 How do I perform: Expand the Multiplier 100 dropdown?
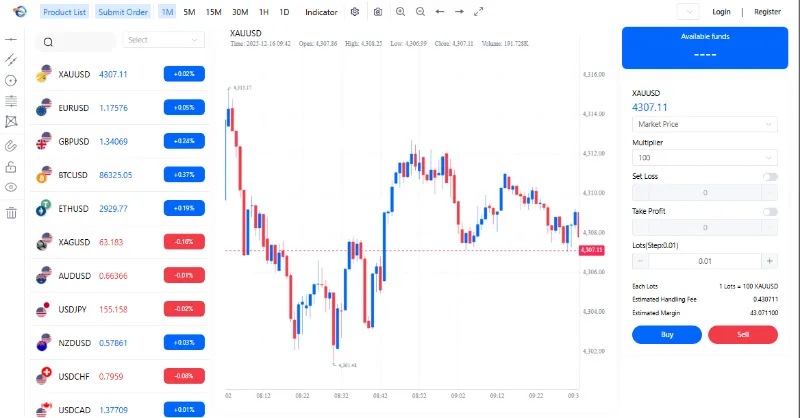705,158
